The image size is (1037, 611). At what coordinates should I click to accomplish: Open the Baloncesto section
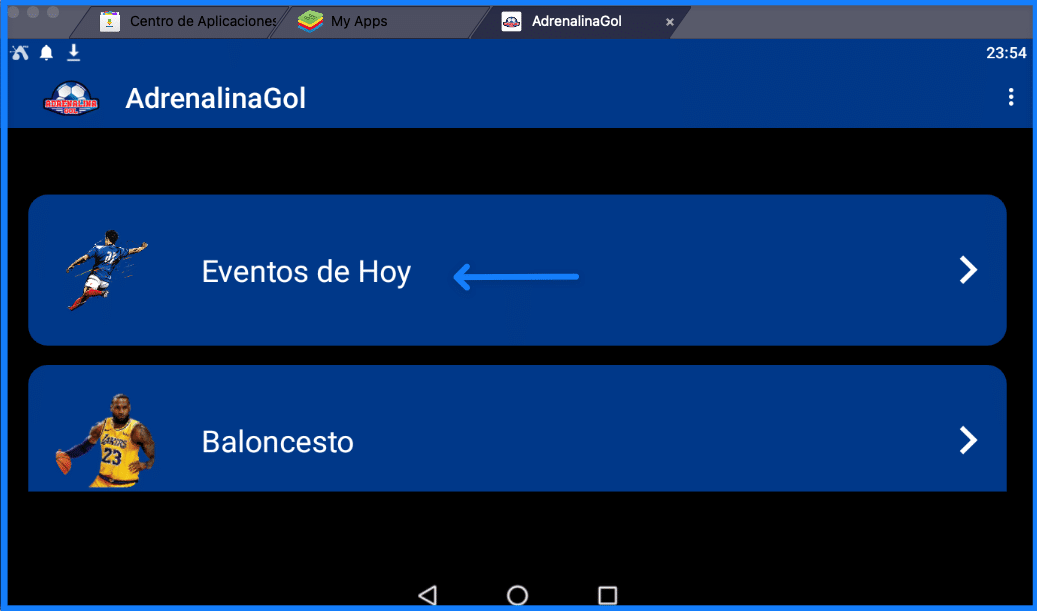tap(277, 441)
